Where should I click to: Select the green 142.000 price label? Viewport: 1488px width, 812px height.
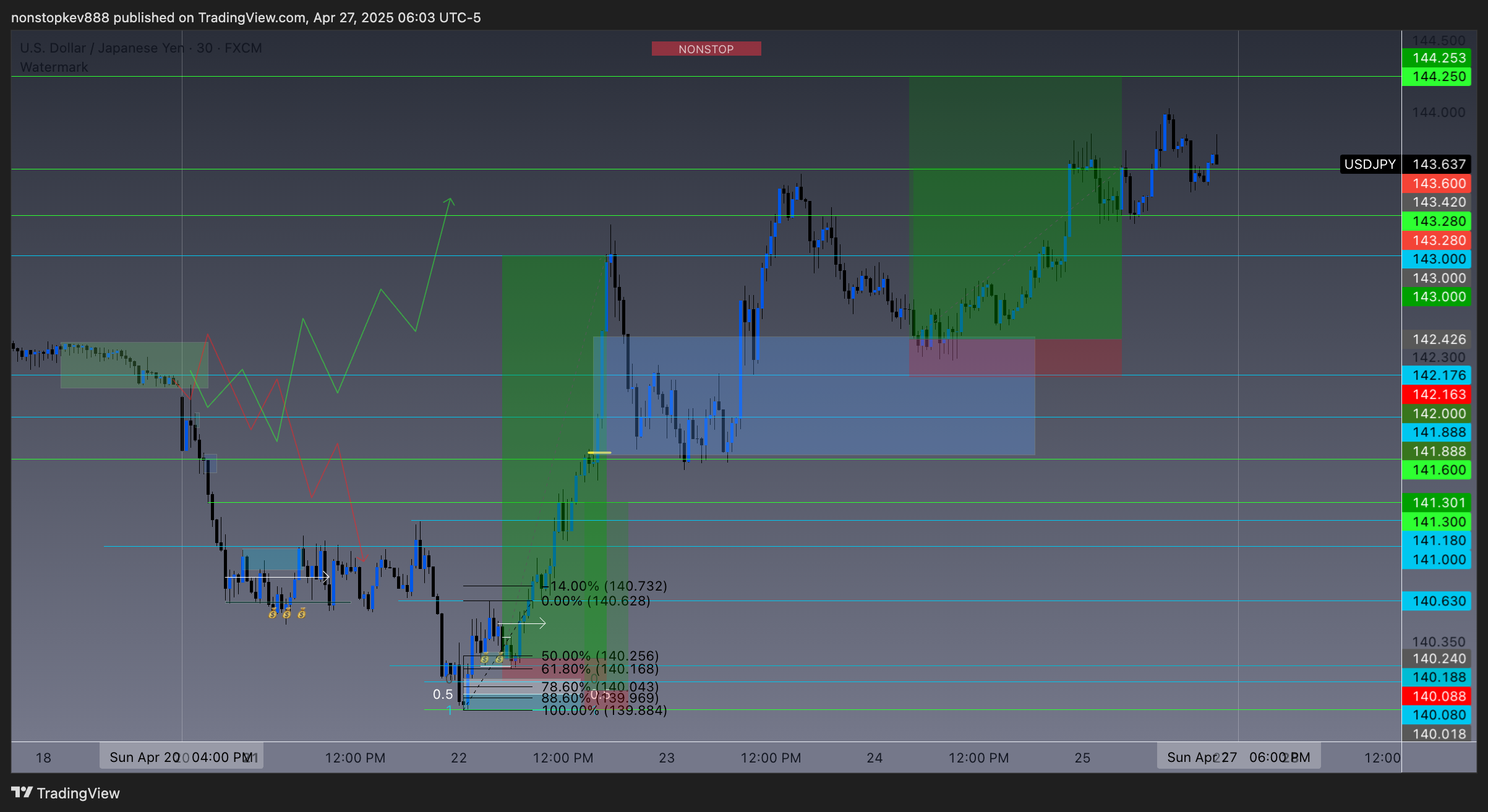point(1436,413)
